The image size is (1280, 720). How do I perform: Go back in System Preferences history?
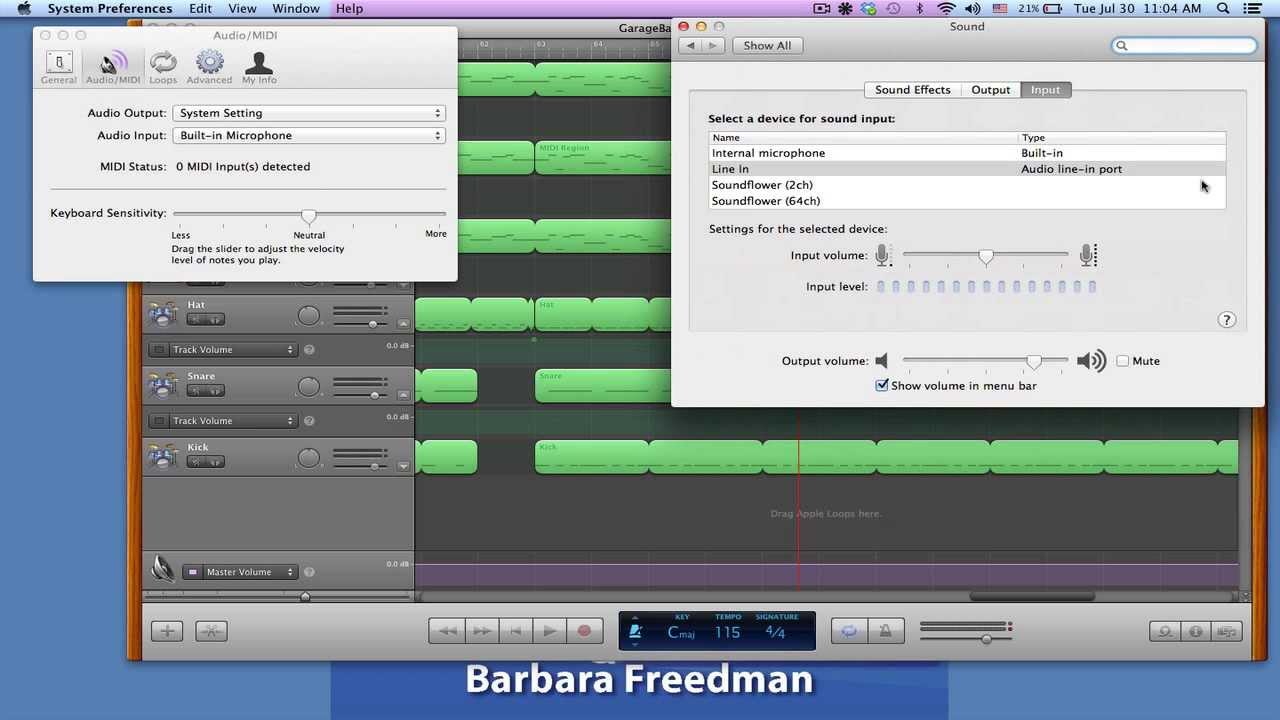click(x=689, y=45)
